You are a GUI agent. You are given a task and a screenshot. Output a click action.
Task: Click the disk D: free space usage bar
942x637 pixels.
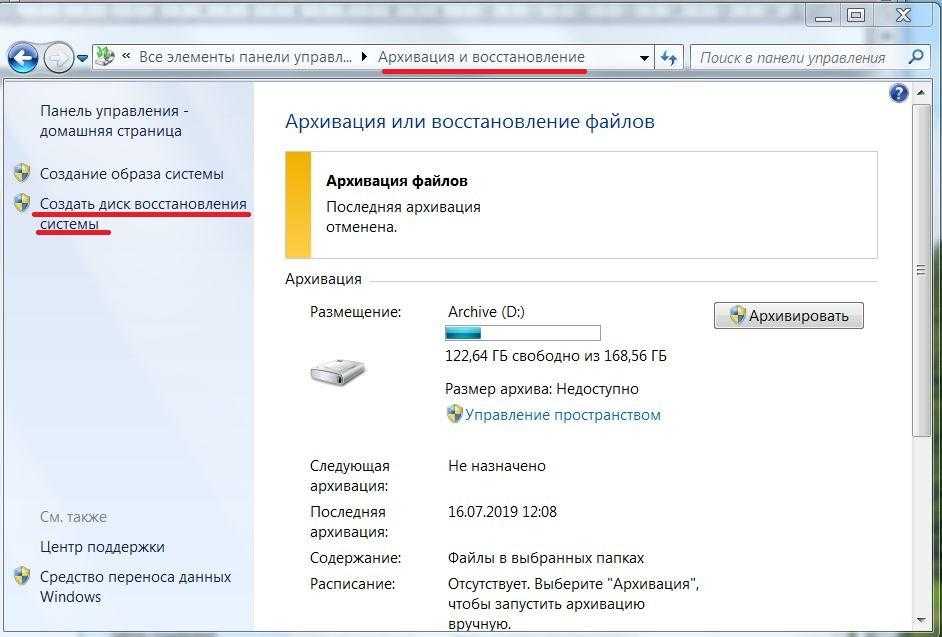pyautogui.click(x=522, y=333)
